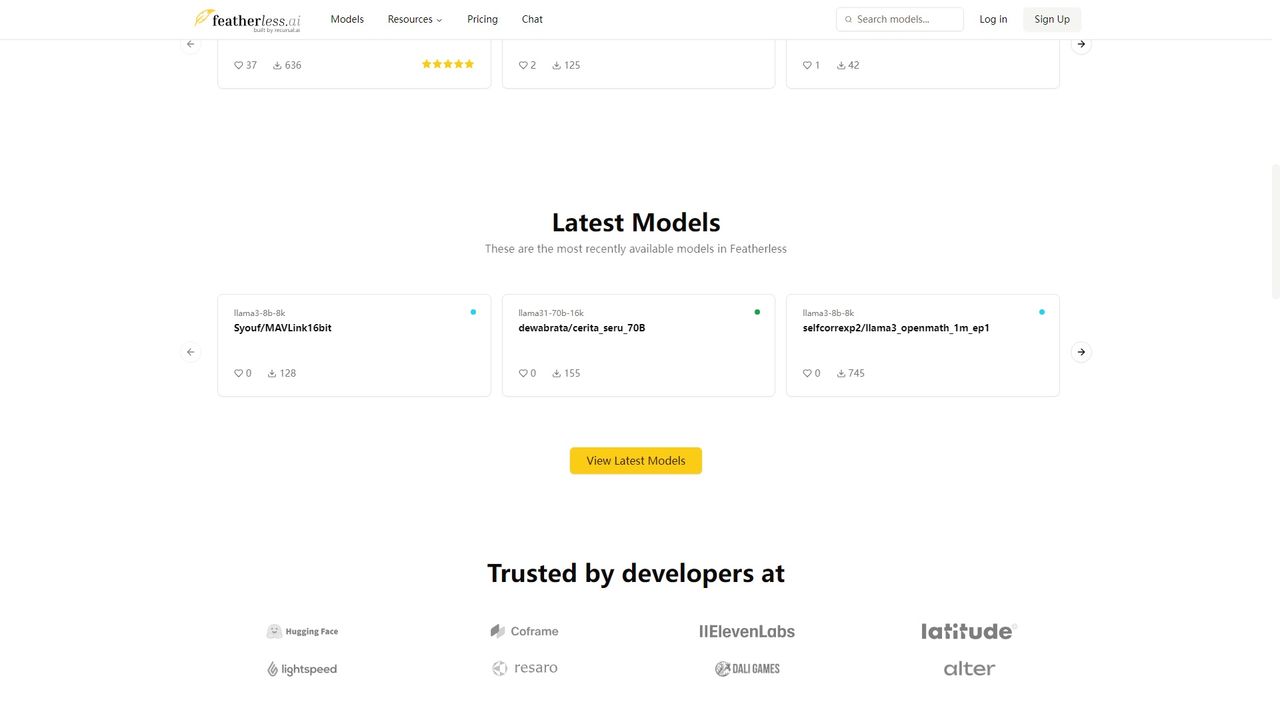The height and width of the screenshot is (720, 1280).
Task: Click View Latest Models button
Action: [636, 460]
